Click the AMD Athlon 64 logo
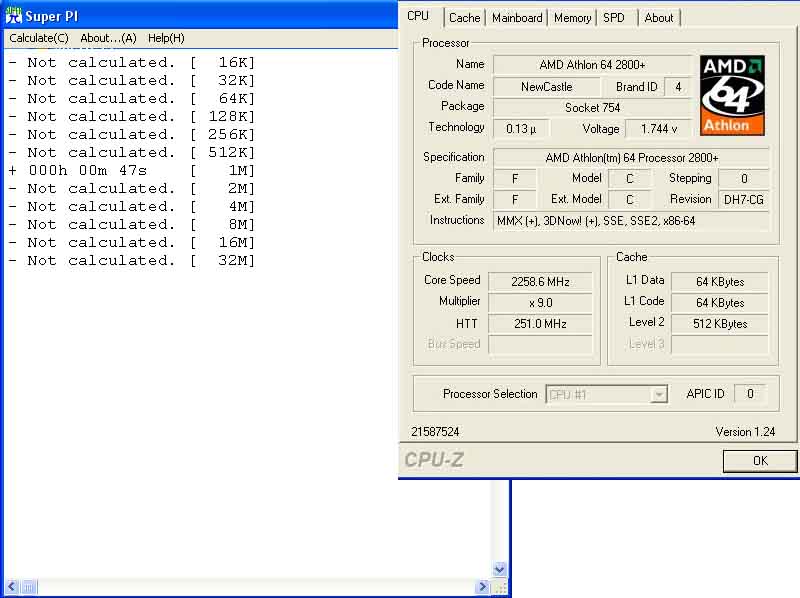 732,95
